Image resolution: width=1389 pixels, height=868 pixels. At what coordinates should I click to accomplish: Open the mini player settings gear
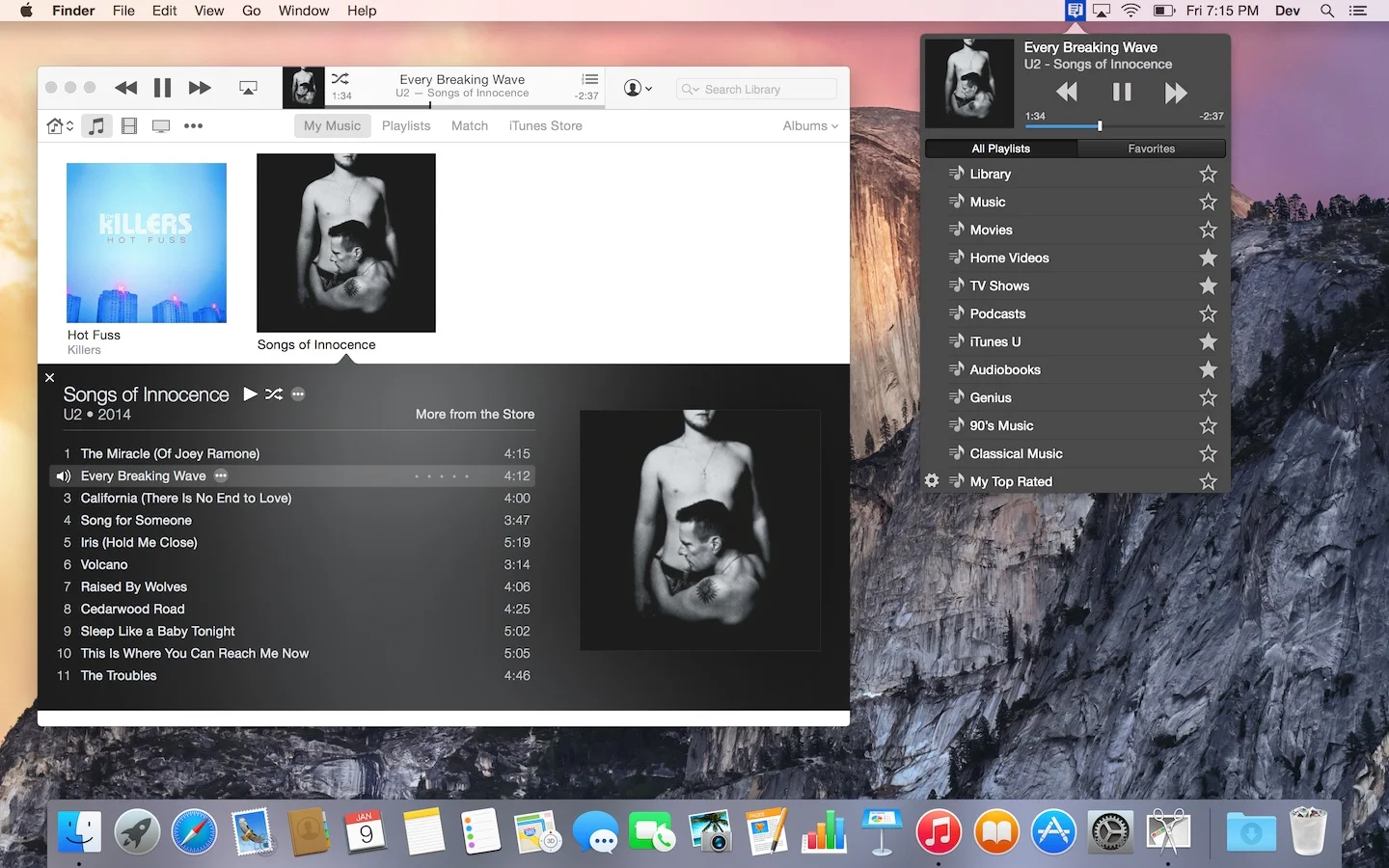(x=932, y=480)
